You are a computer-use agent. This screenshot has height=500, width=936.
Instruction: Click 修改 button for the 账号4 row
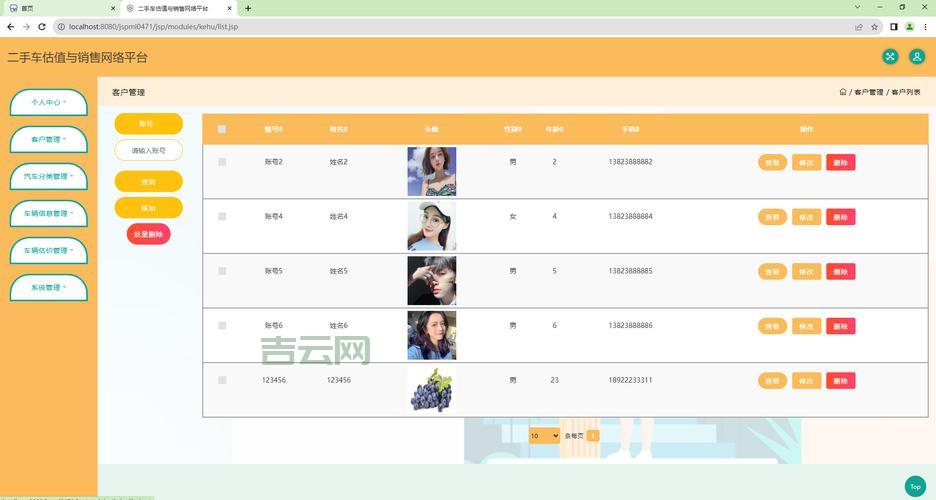point(806,217)
